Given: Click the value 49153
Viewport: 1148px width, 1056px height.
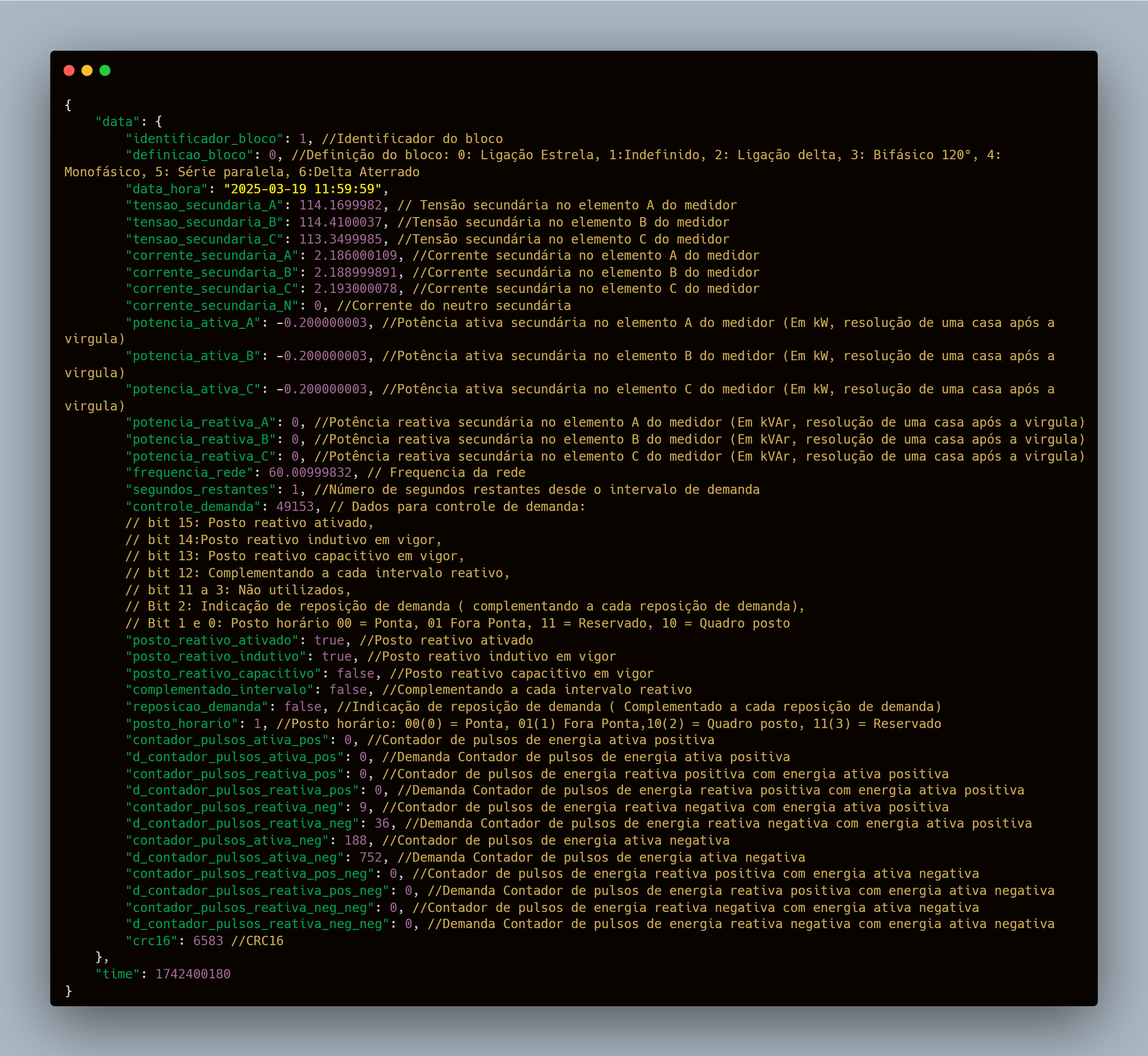Looking at the screenshot, I should pyautogui.click(x=295, y=507).
